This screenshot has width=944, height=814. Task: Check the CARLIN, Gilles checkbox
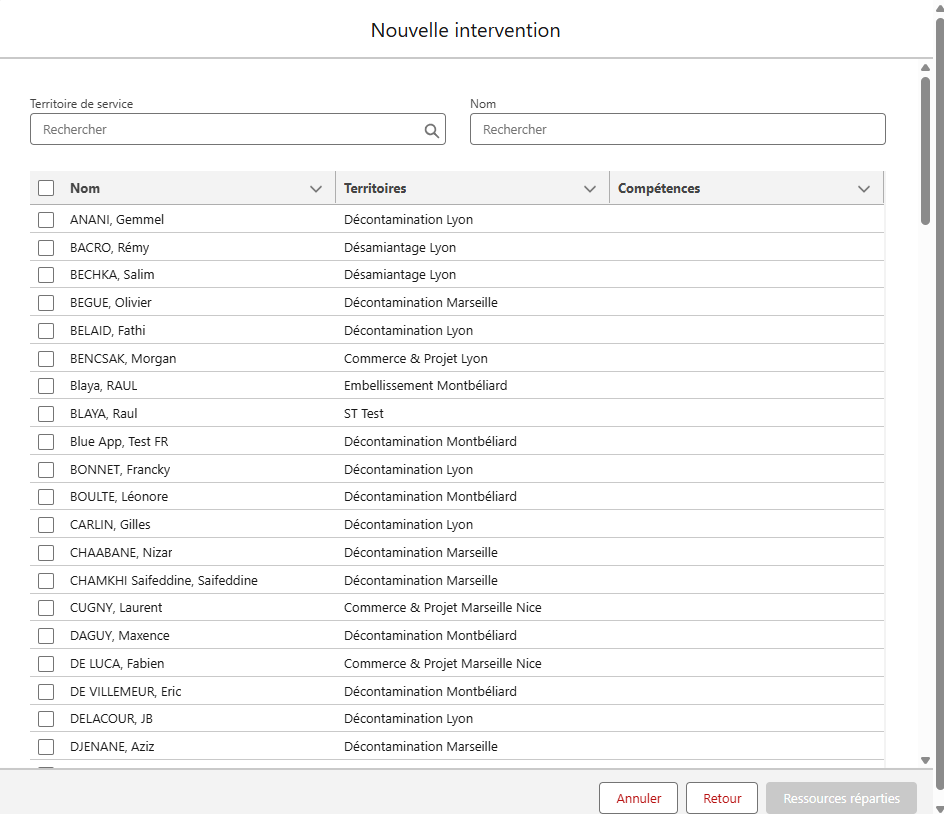[46, 525]
